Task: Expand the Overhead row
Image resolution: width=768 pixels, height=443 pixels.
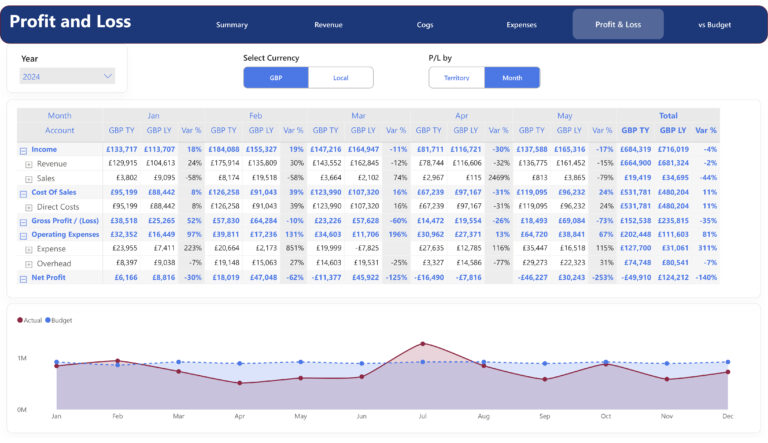Action: [27, 263]
